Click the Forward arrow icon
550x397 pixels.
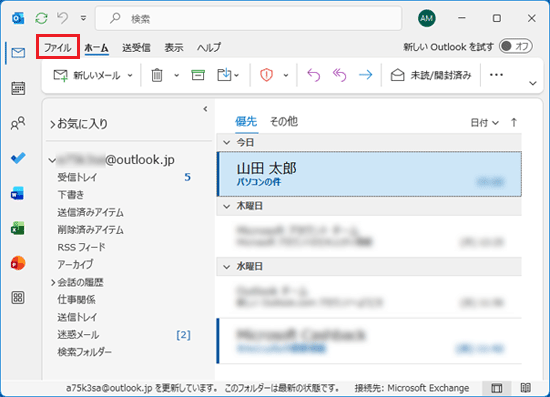point(365,75)
